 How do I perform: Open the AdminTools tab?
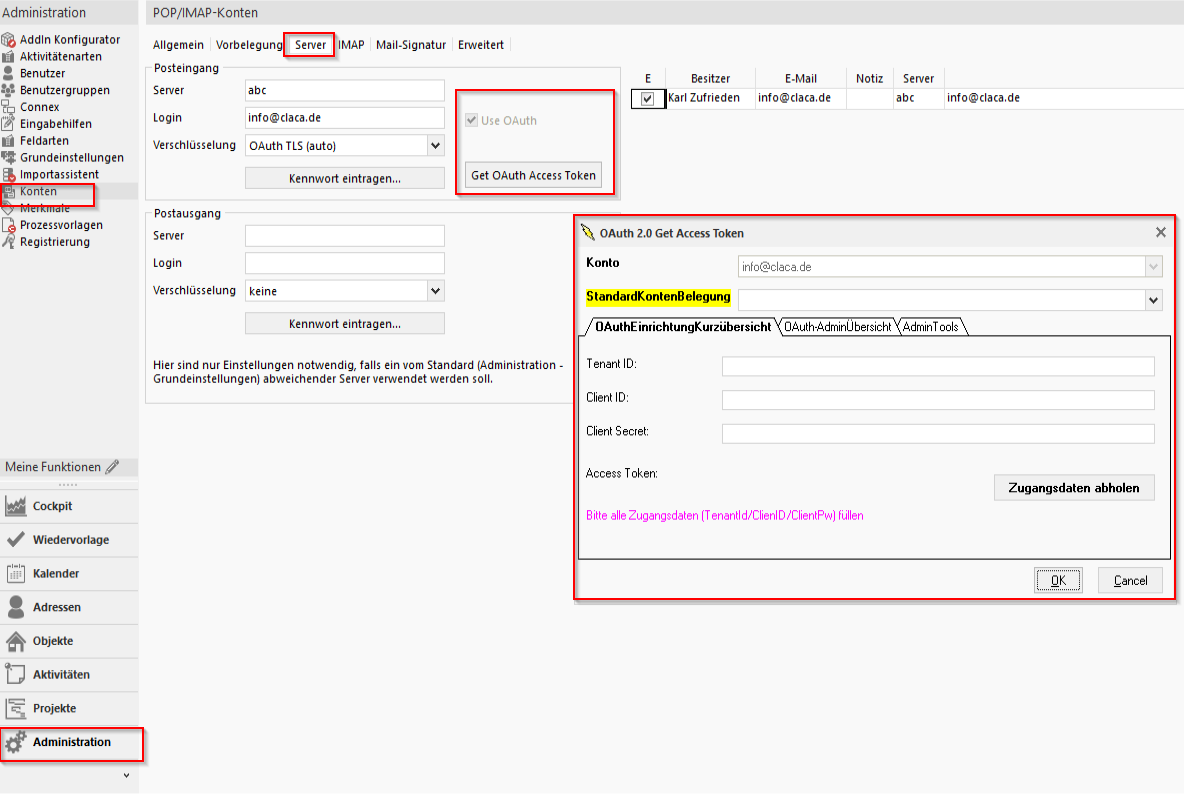930,326
